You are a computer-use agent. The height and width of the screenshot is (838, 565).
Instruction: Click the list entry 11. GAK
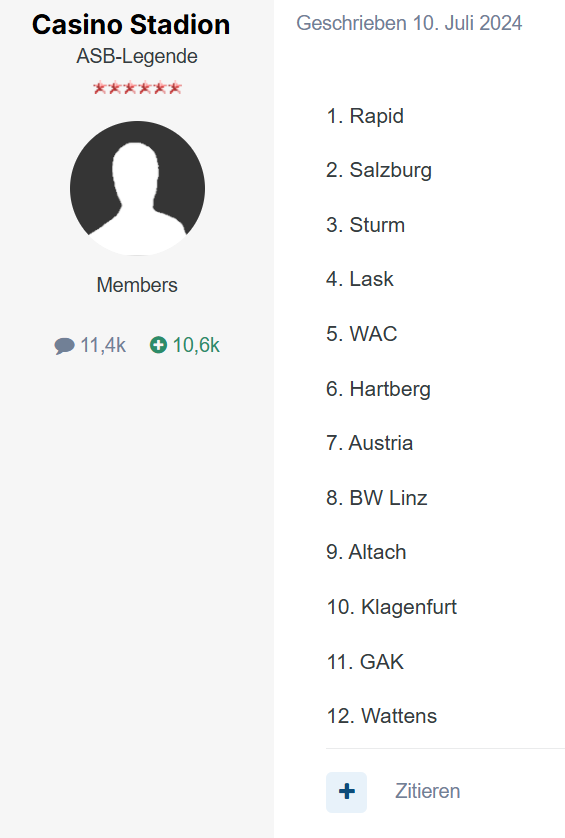point(365,662)
